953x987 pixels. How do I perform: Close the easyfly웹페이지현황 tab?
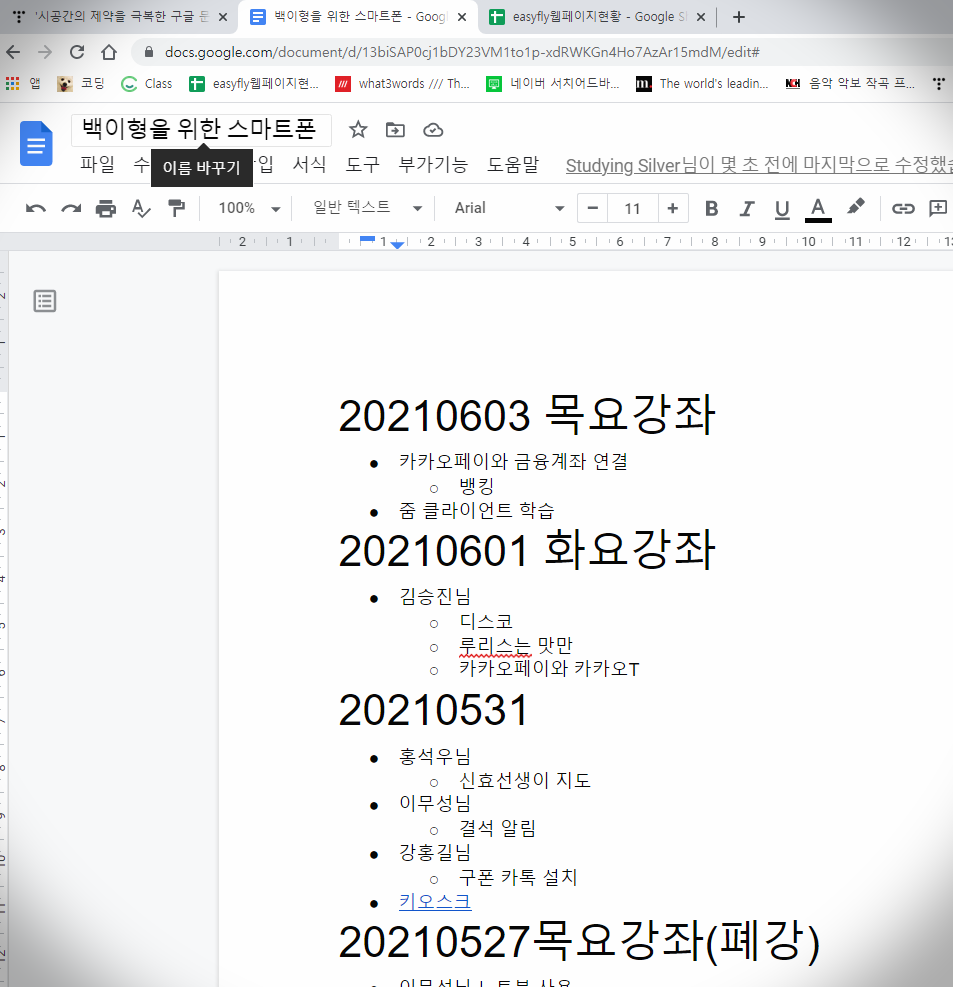(x=701, y=17)
